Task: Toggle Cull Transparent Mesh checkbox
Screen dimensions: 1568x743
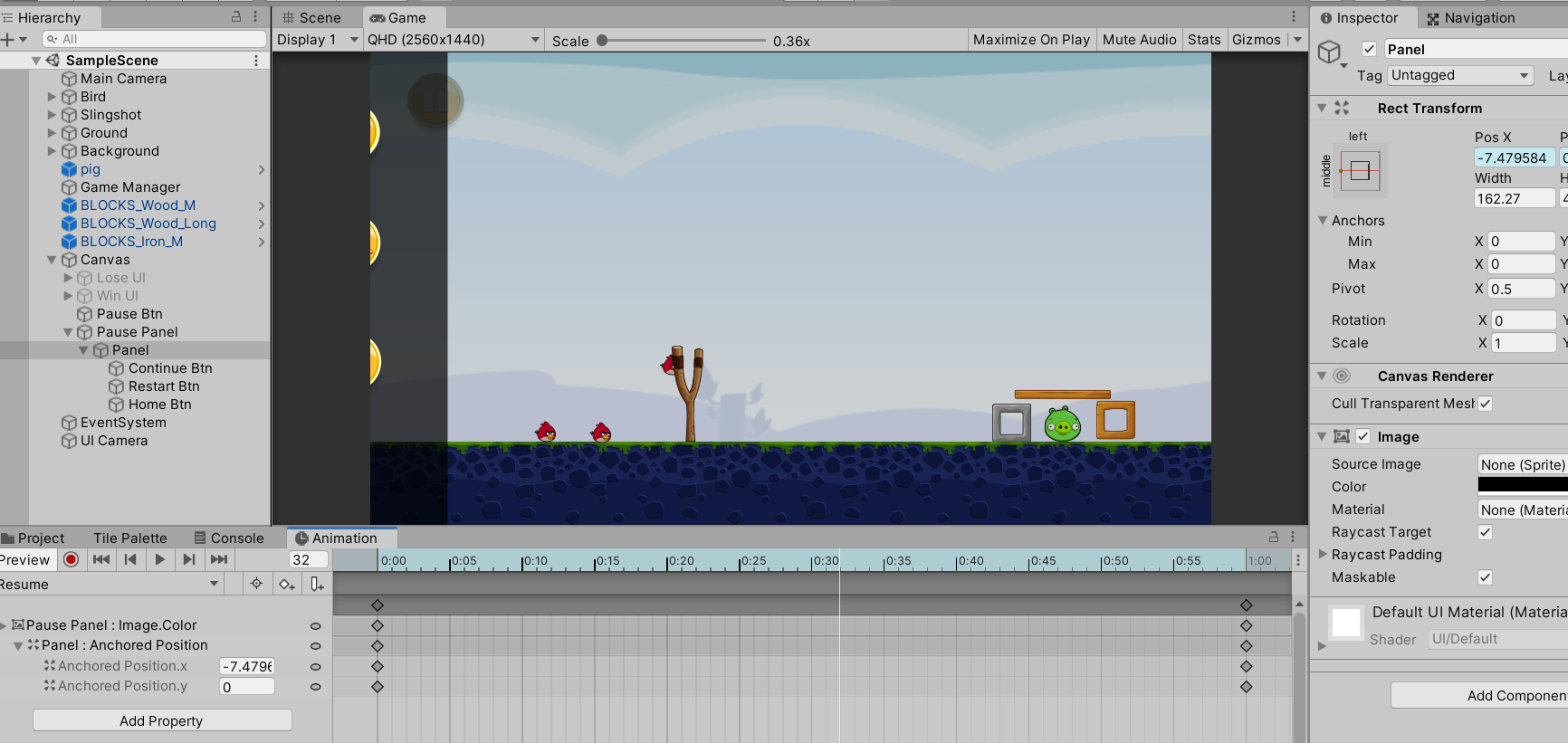Action: [1485, 404]
